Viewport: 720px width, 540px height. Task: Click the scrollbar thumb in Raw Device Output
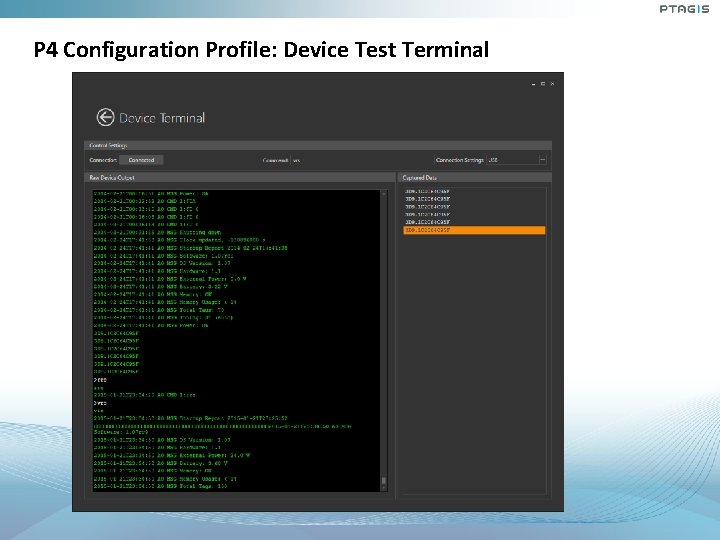pos(384,481)
